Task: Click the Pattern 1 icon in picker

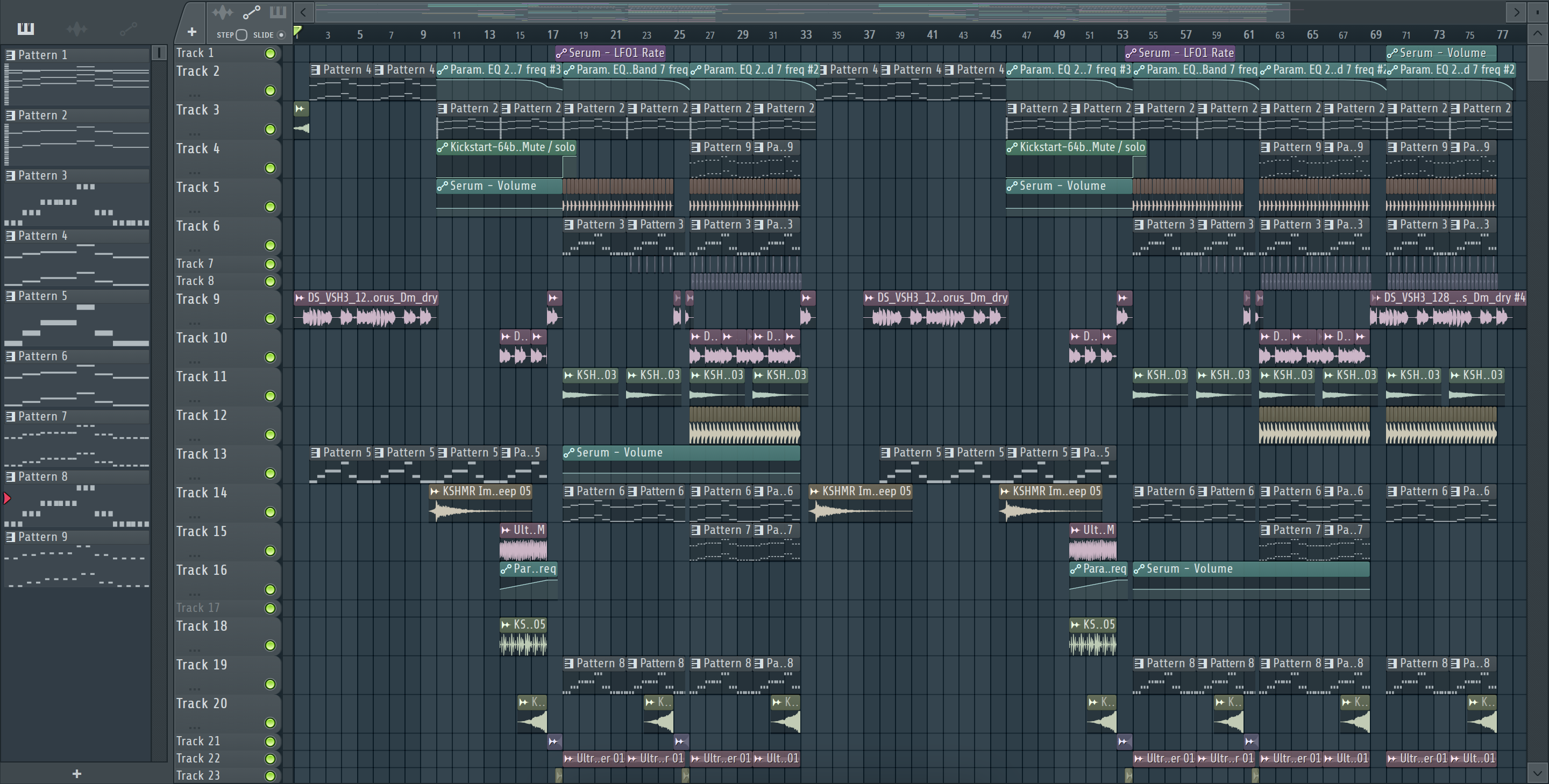Action: point(10,55)
